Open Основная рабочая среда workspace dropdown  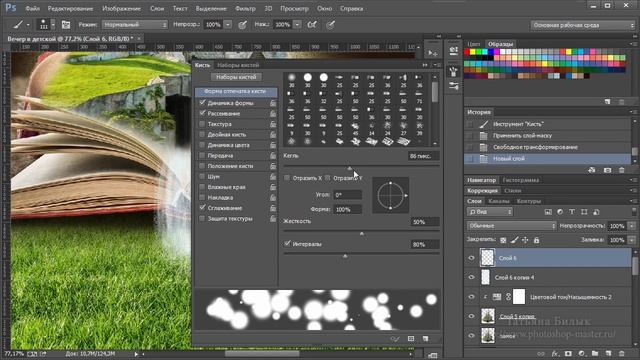583,25
